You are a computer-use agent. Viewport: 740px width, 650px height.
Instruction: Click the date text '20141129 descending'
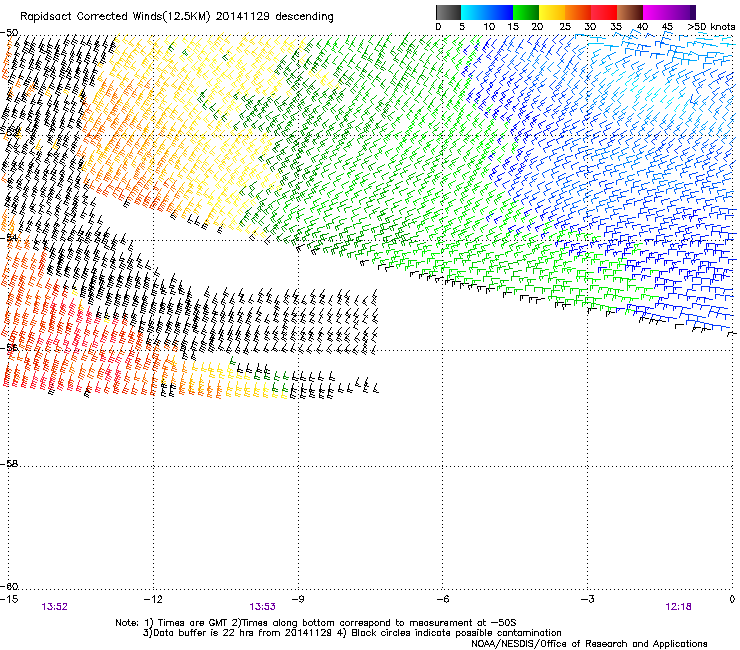tap(275, 17)
